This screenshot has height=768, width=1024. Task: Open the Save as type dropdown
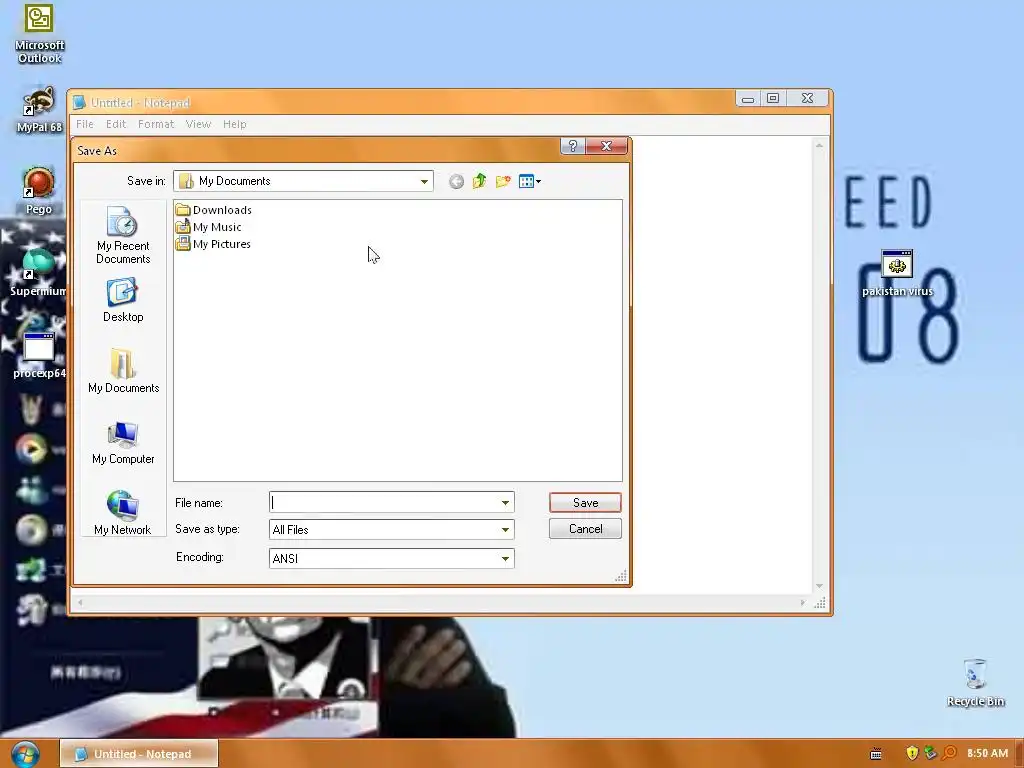505,530
